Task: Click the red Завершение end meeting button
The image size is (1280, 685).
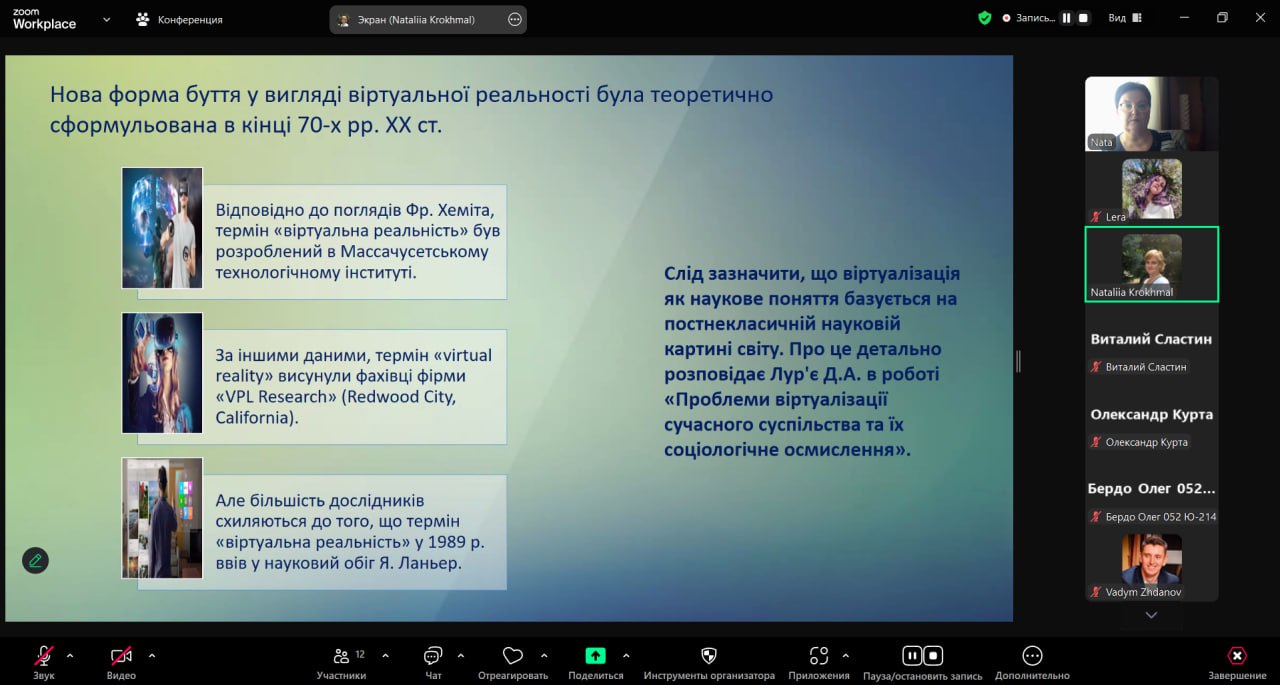Action: [x=1237, y=656]
